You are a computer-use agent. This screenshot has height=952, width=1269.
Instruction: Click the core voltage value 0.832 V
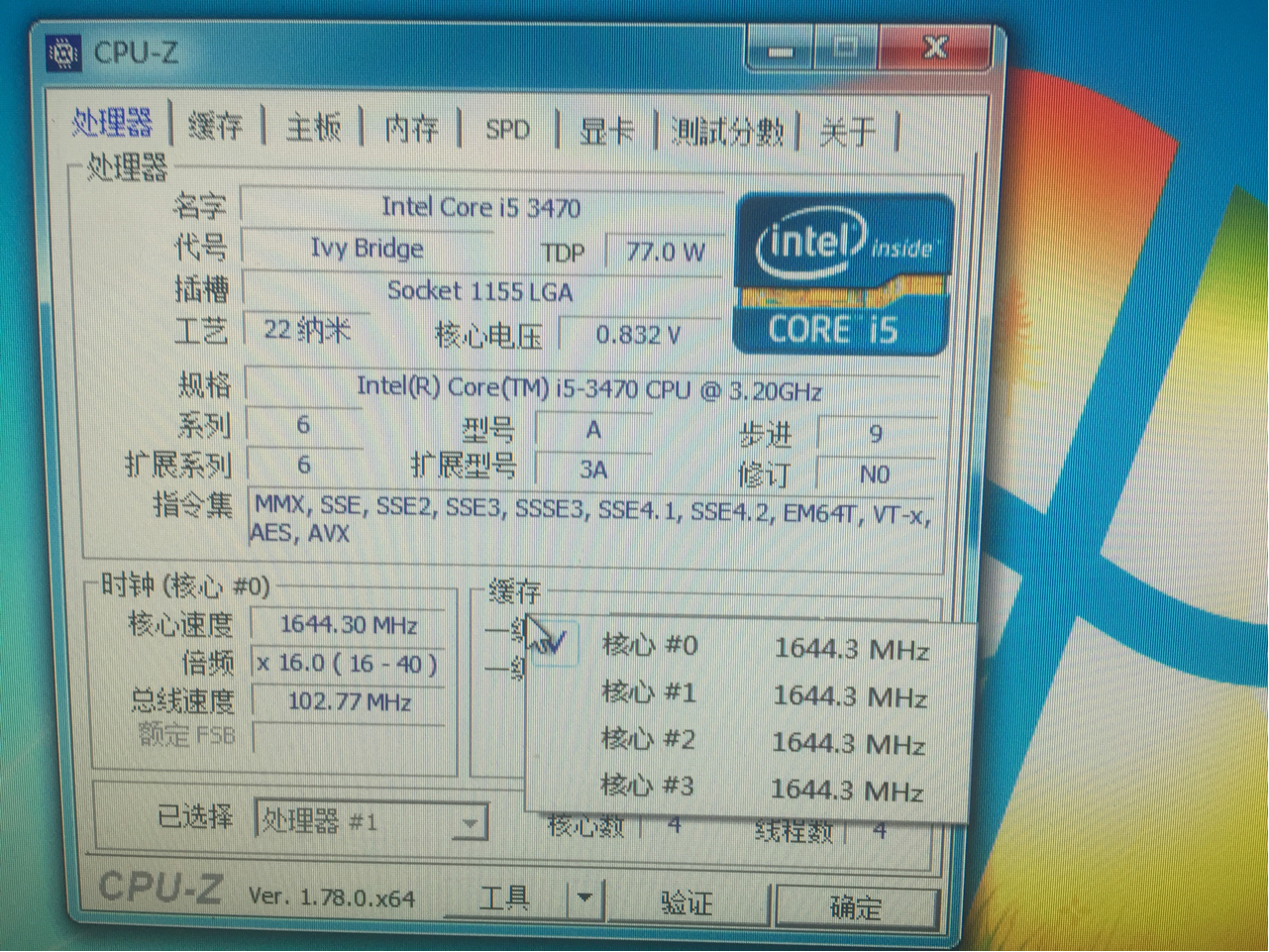coord(639,335)
